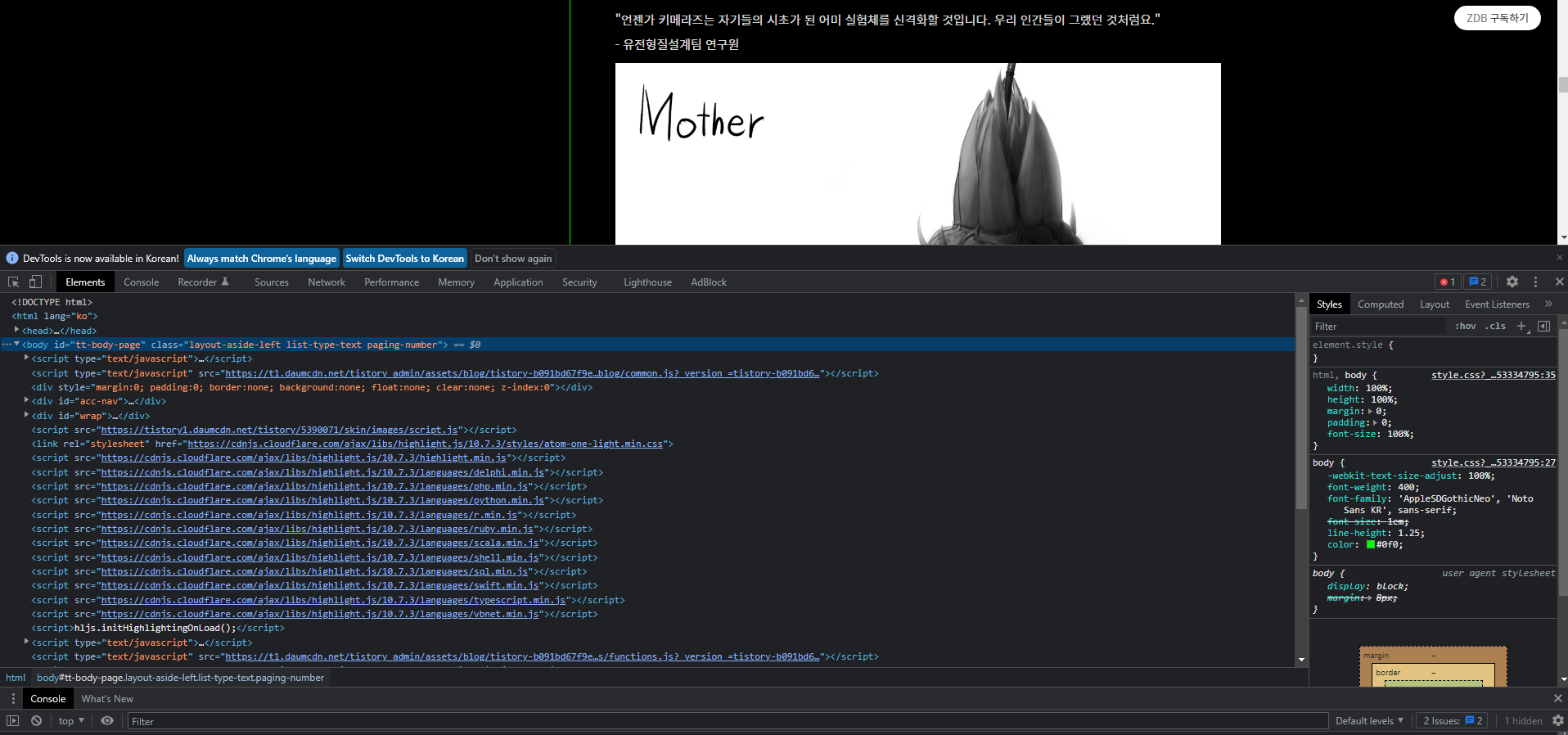Select html in the breadcrumb bar

[x=16, y=677]
